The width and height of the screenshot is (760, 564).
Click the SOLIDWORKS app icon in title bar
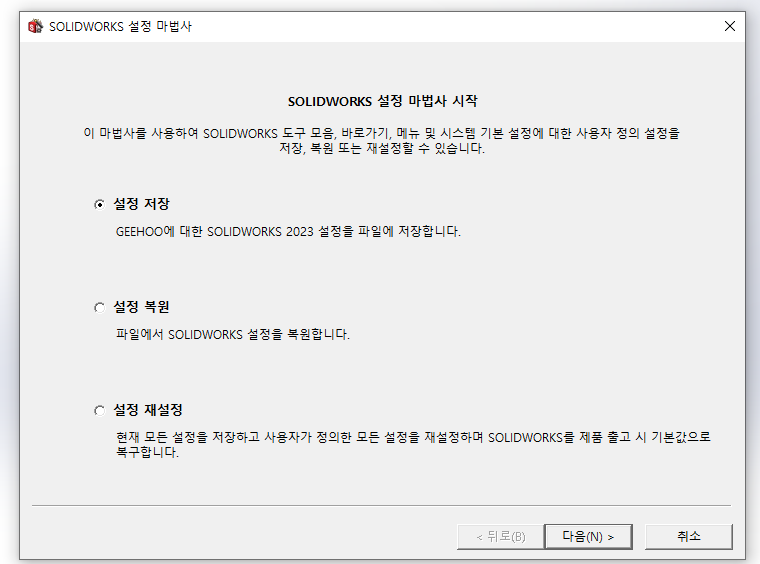click(35, 26)
